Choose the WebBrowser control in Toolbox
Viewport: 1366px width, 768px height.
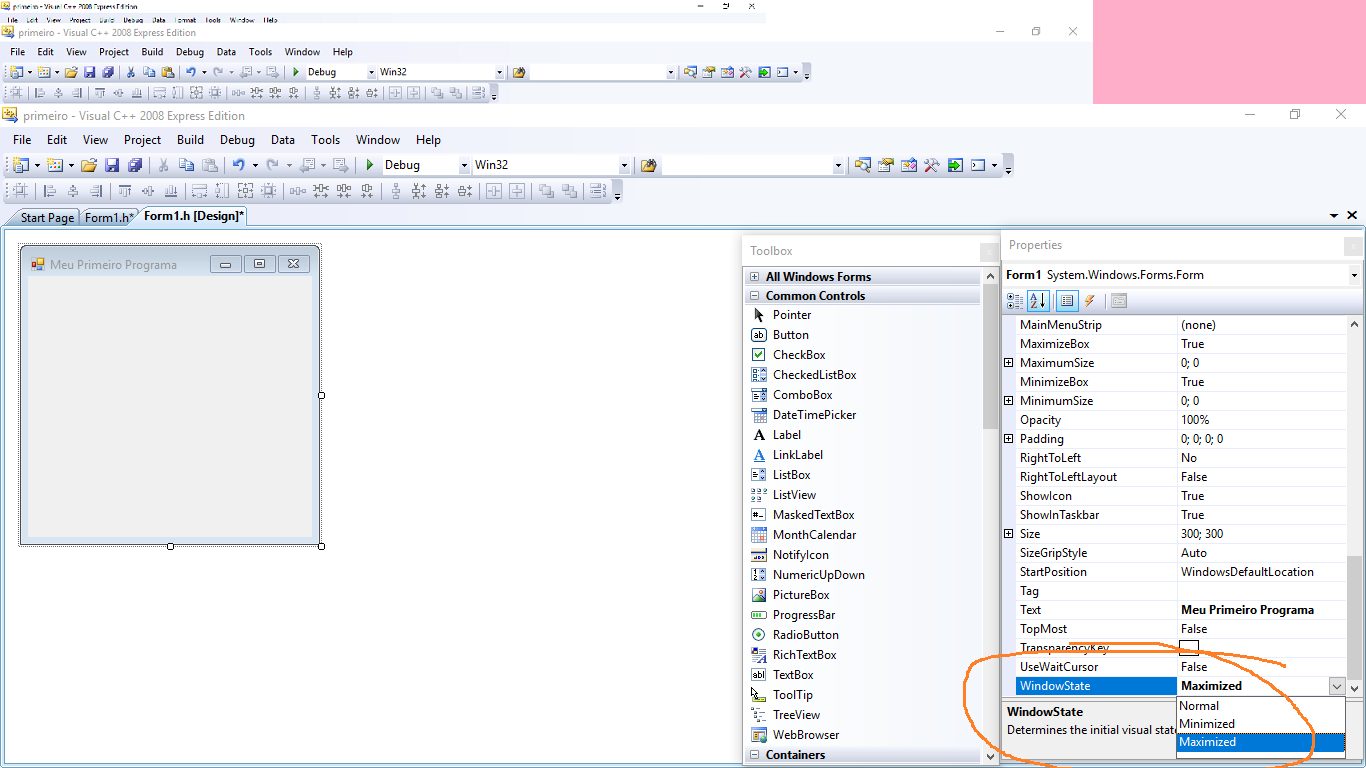pyautogui.click(x=805, y=735)
